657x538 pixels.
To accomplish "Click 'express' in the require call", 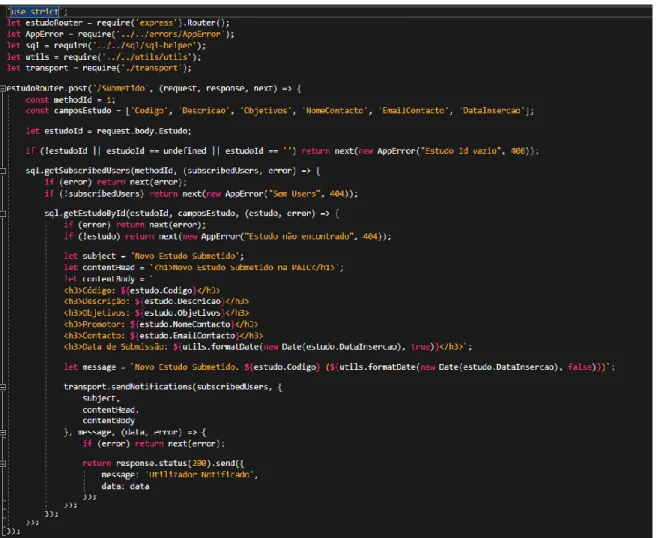I will click(156, 23).
